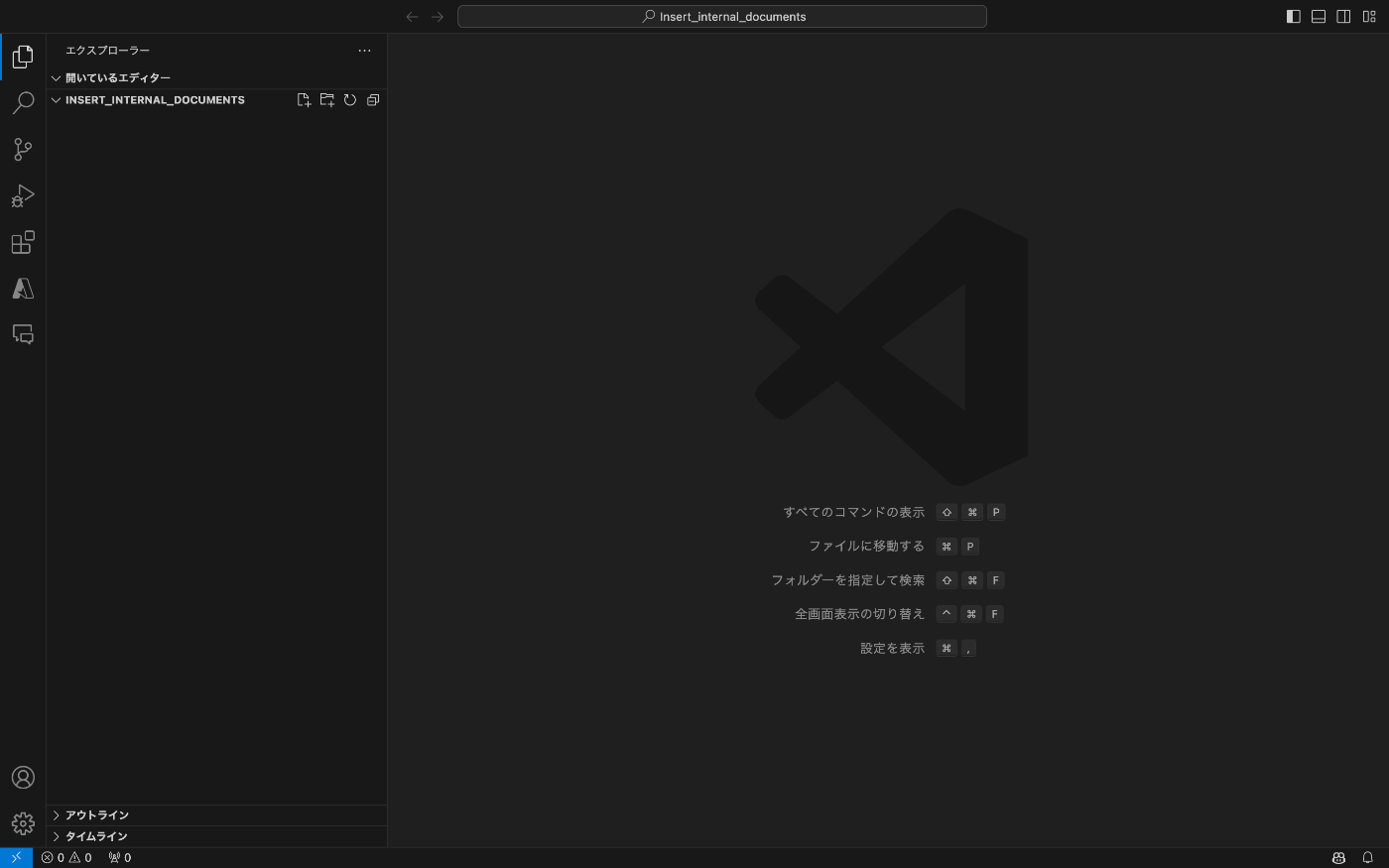
Task: Click the 全画面表示の切り替え hint text
Action: pyautogui.click(x=859, y=614)
